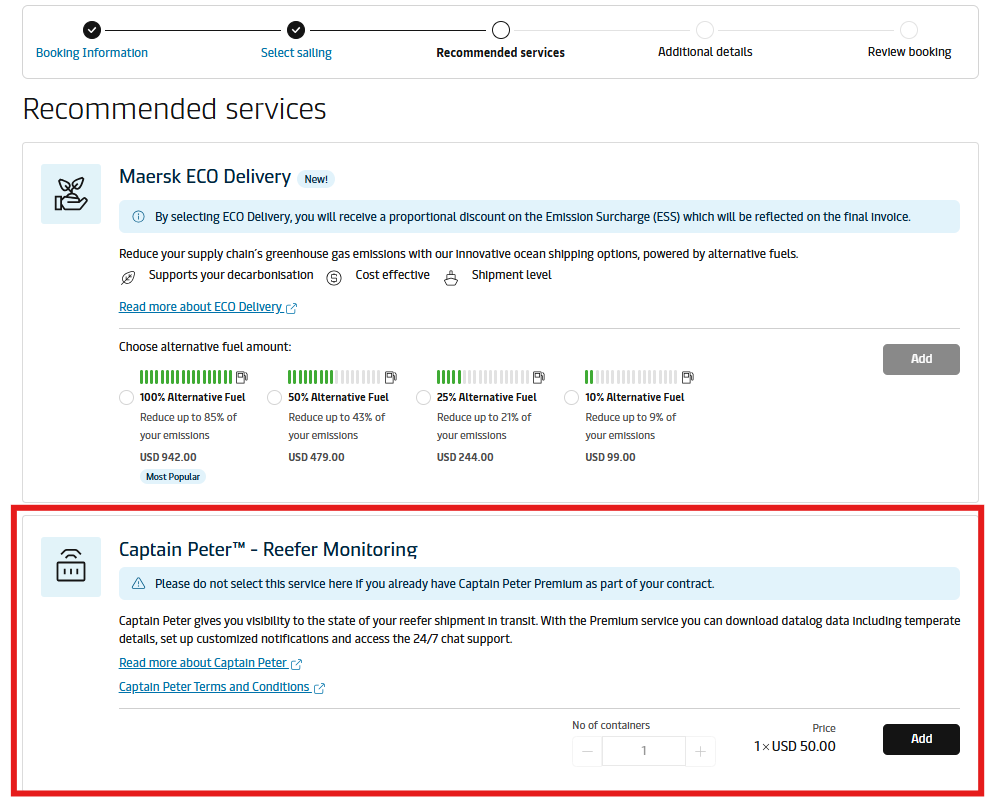Decrease number of containers with minus button
This screenshot has width=985, height=797.
(x=587, y=751)
